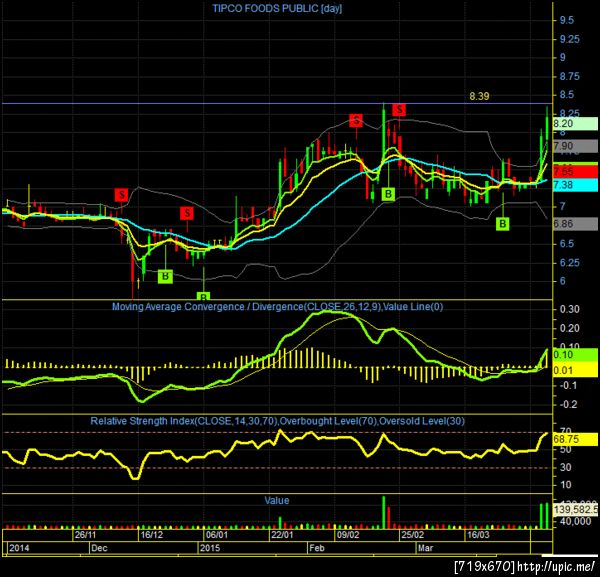Click the 0.20 MACD axis label
600x577 pixels.
(x=569, y=328)
